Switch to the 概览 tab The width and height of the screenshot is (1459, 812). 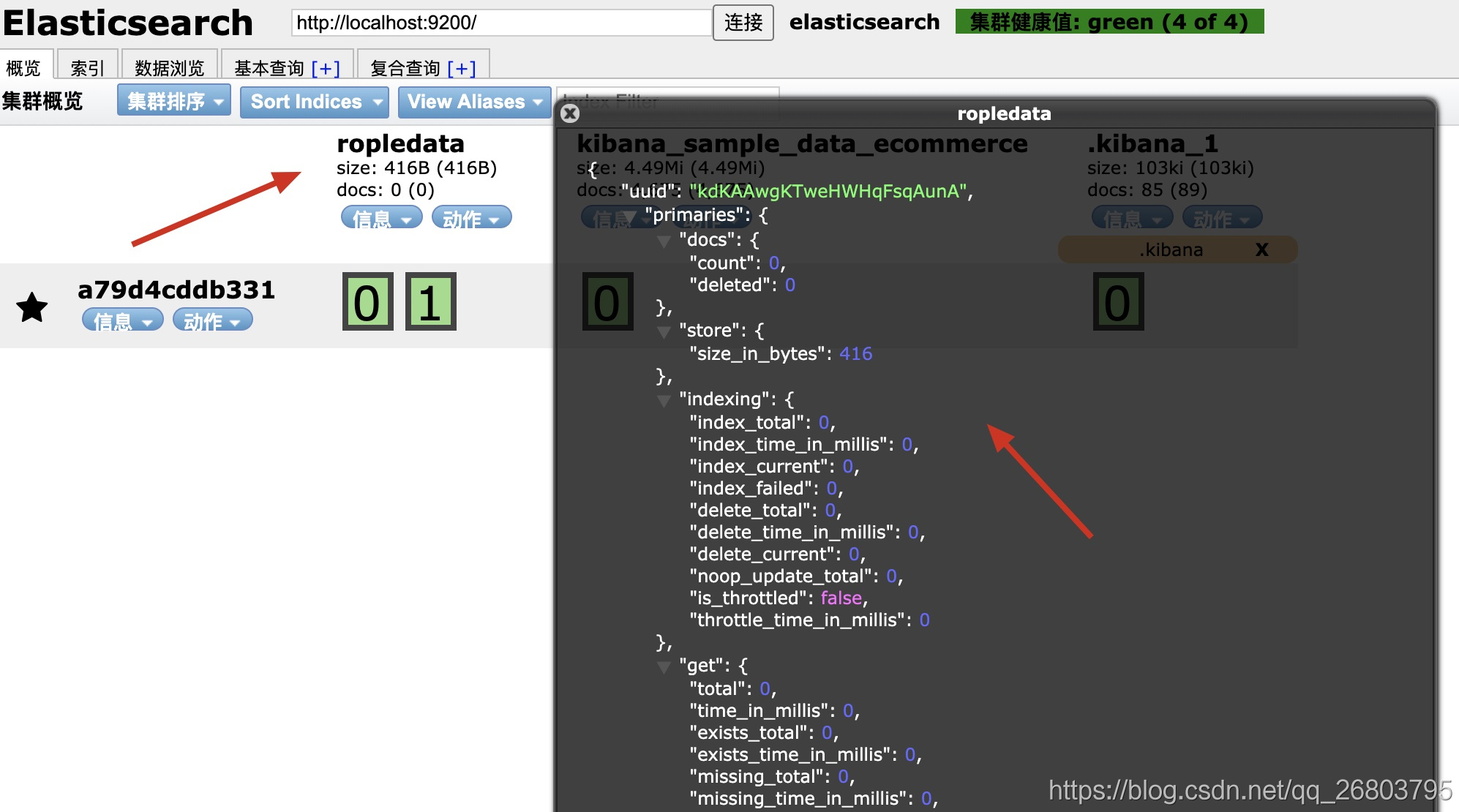point(26,66)
